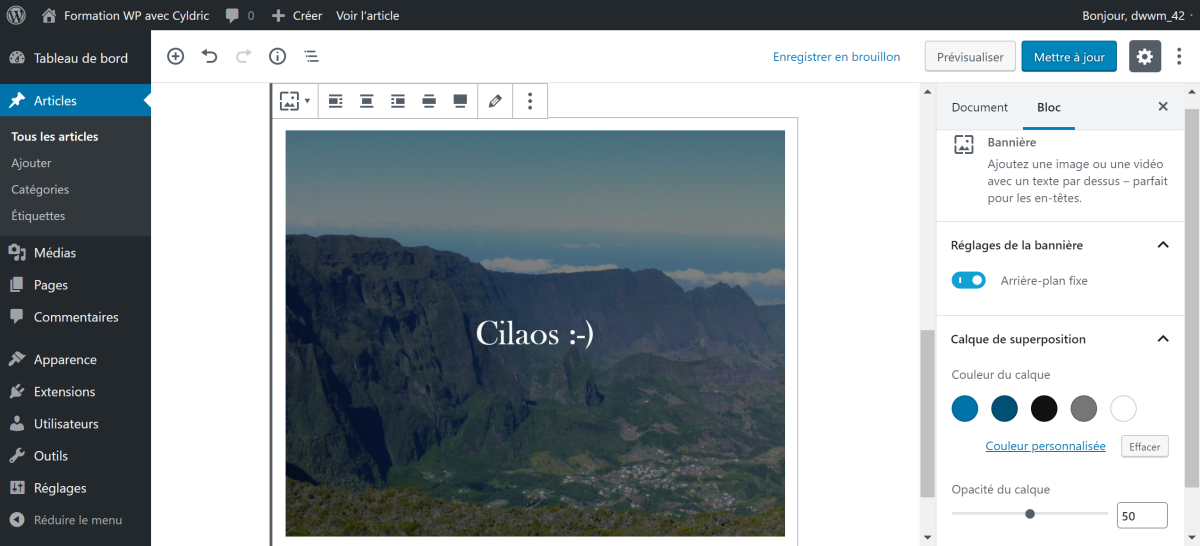The width and height of the screenshot is (1200, 546).
Task: Show content structure info icon
Action: click(277, 57)
